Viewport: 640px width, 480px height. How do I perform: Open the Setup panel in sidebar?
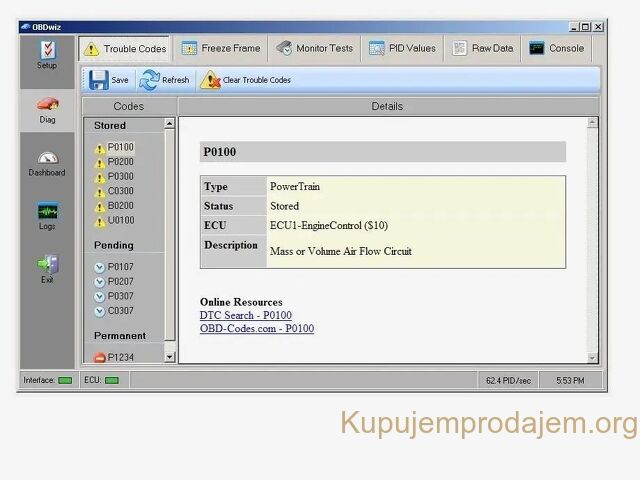click(x=47, y=54)
